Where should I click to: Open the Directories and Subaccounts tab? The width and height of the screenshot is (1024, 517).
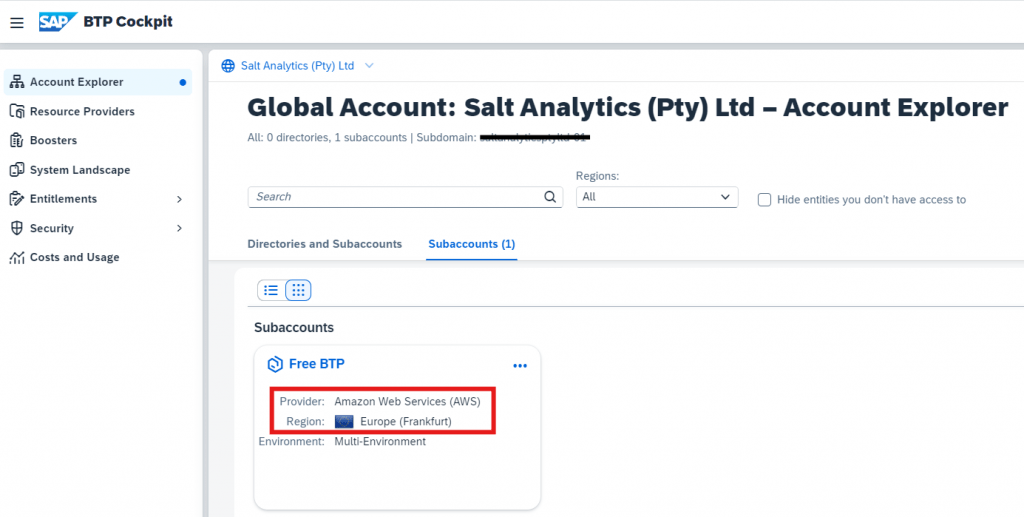click(325, 244)
